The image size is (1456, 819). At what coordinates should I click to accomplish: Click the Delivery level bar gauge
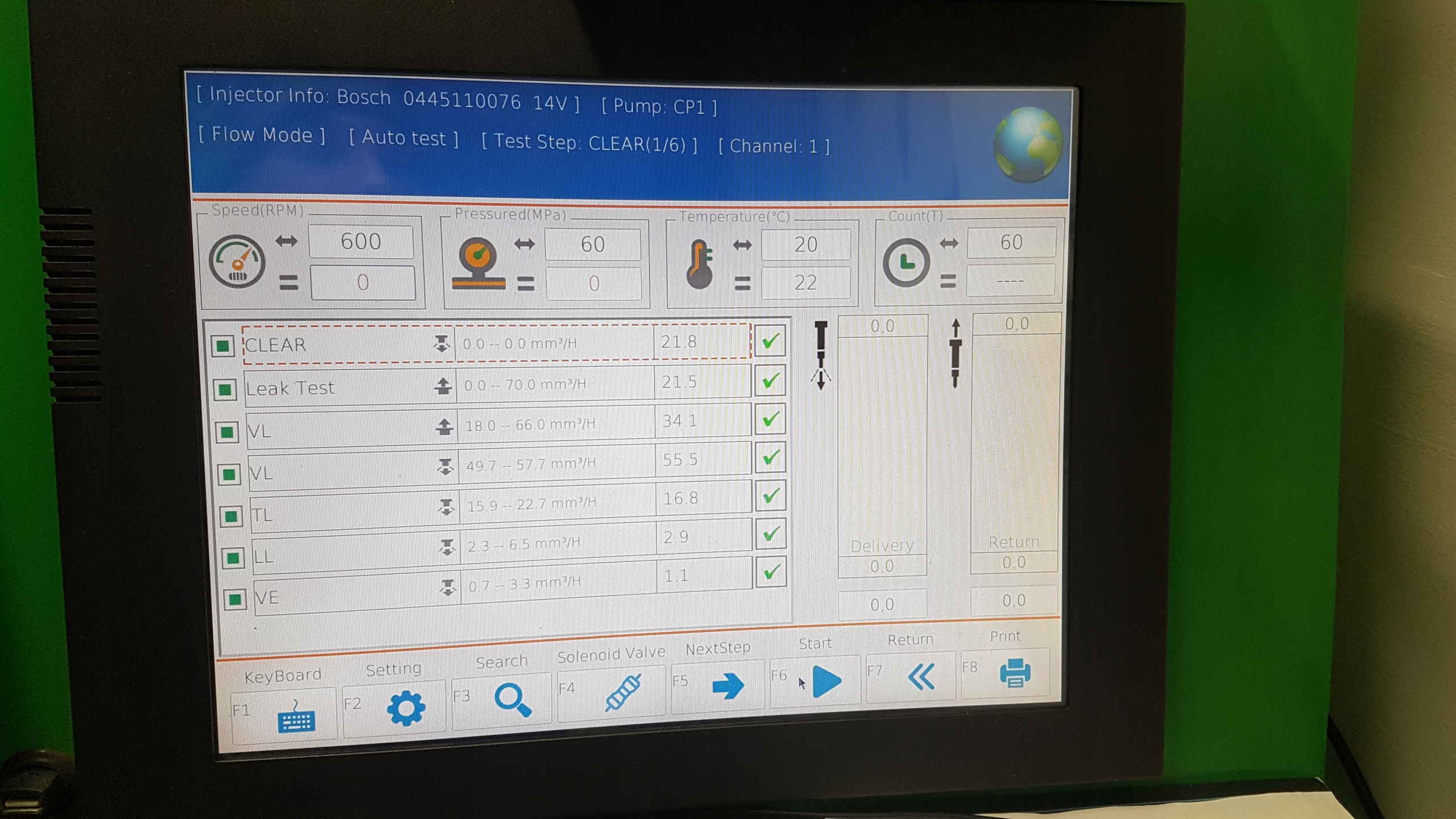883,446
